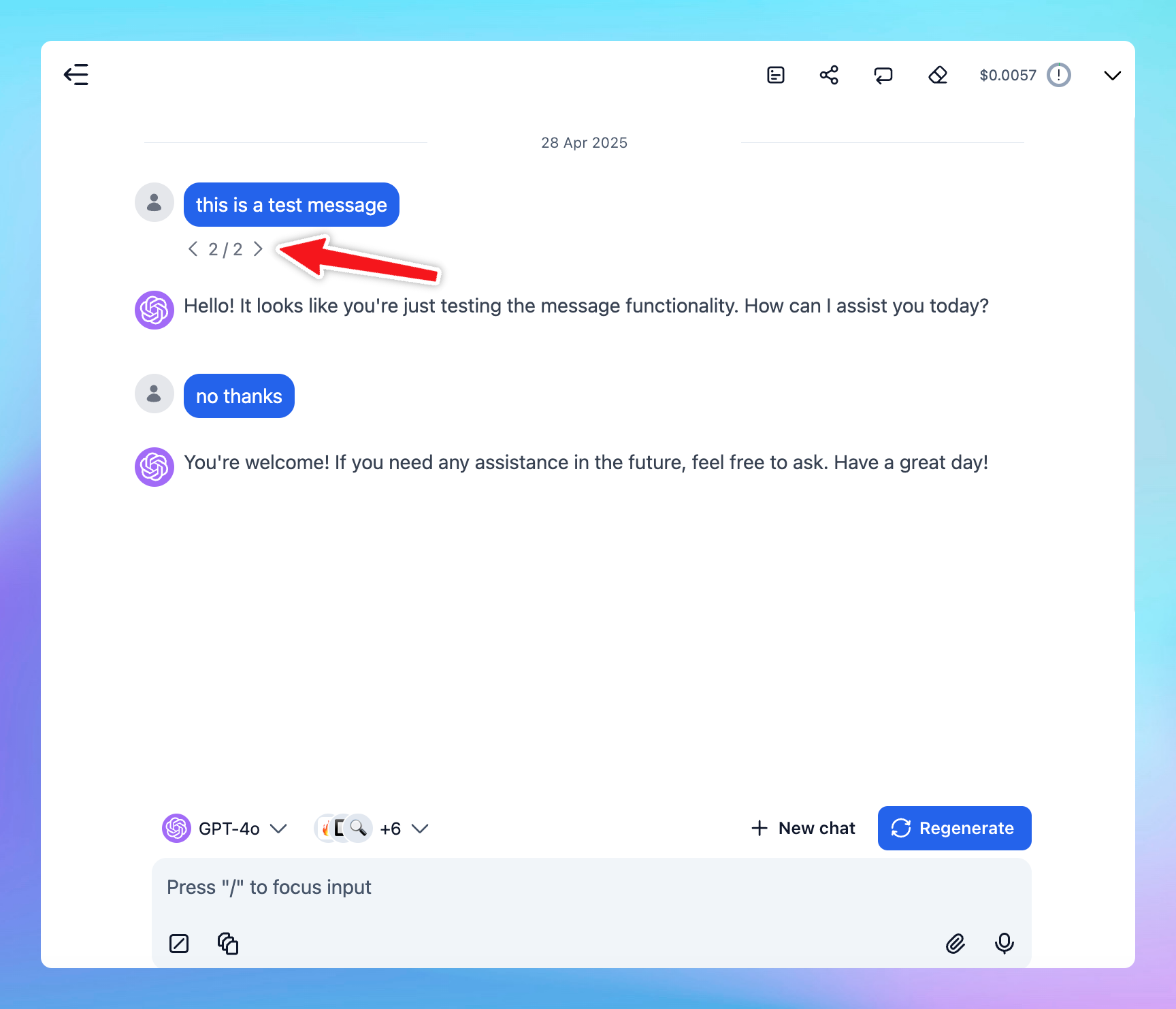Click the cost info exclamation icon
Viewport: 1176px width, 1009px height.
point(1059,75)
